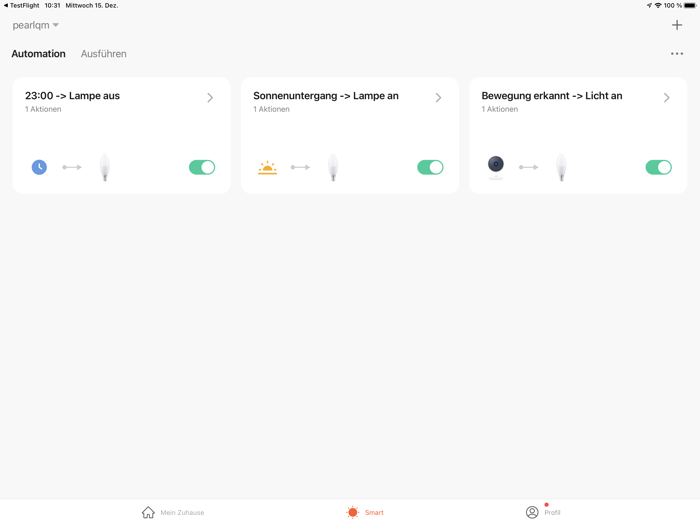Click the bulb icon in Sonnenuntergang card
Viewport: 700px width, 525px height.
pyautogui.click(x=333, y=167)
